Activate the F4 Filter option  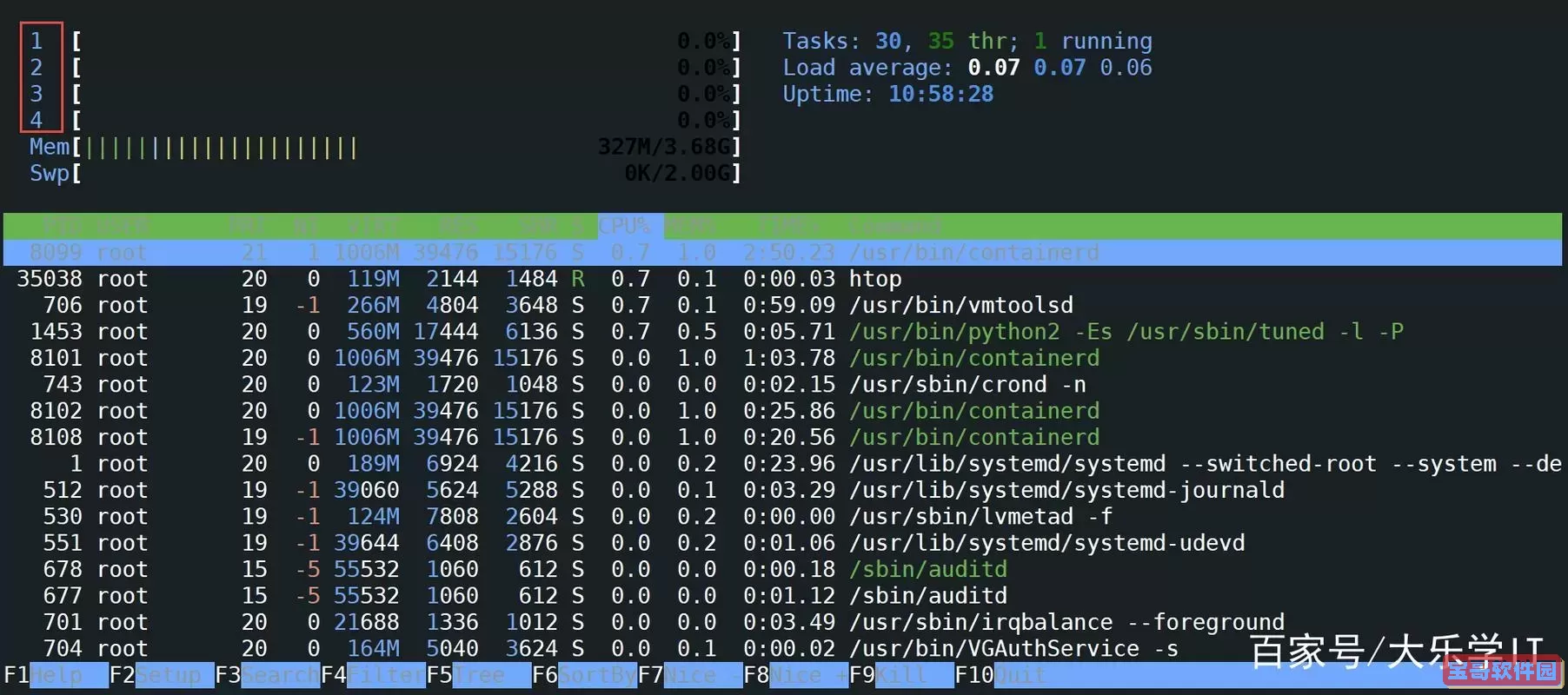[374, 675]
